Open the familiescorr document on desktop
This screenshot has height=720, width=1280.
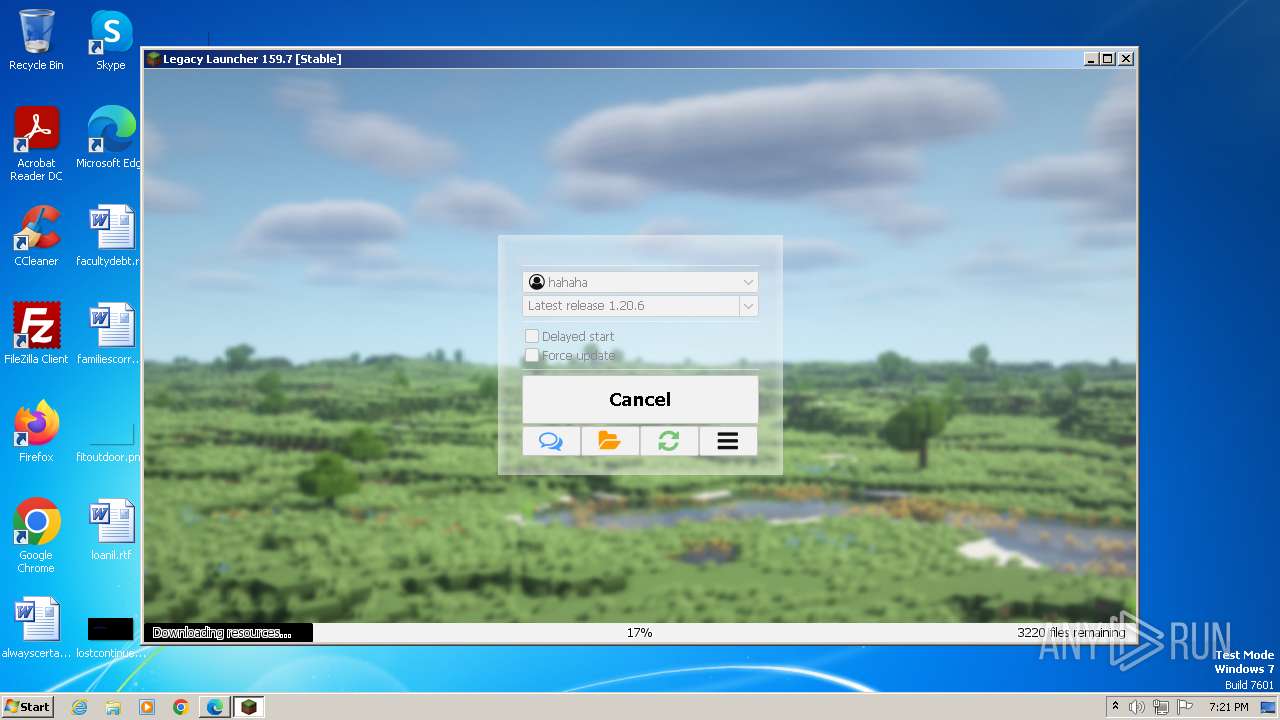click(111, 334)
